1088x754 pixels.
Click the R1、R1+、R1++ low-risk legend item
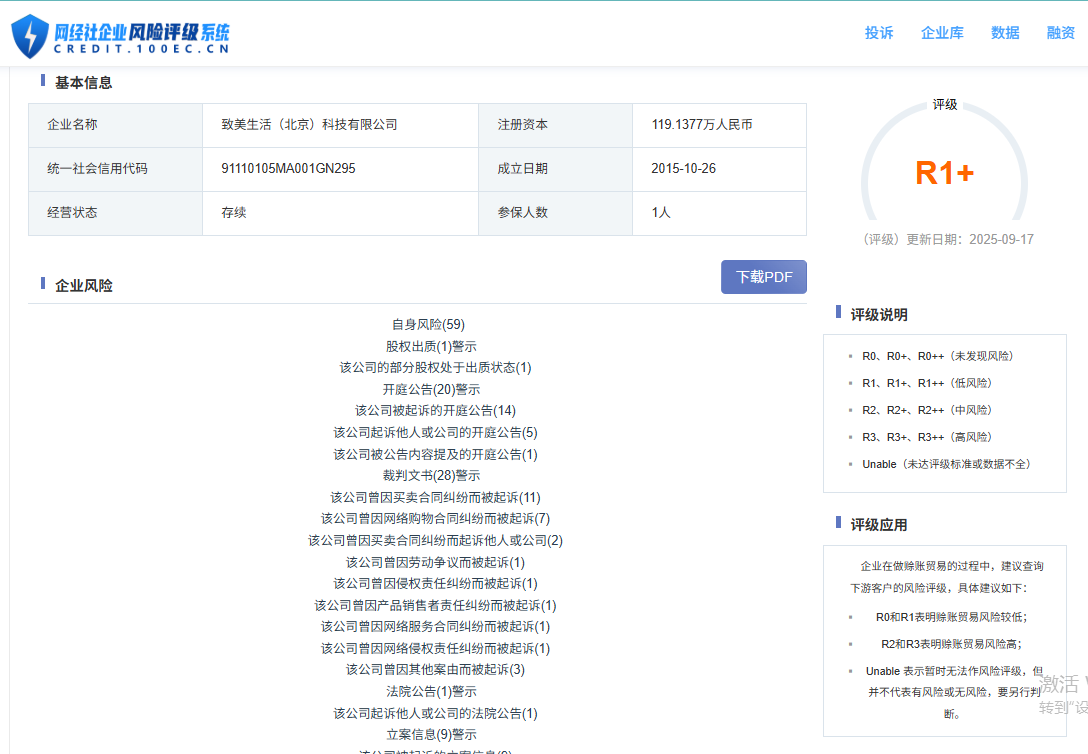[x=927, y=383]
